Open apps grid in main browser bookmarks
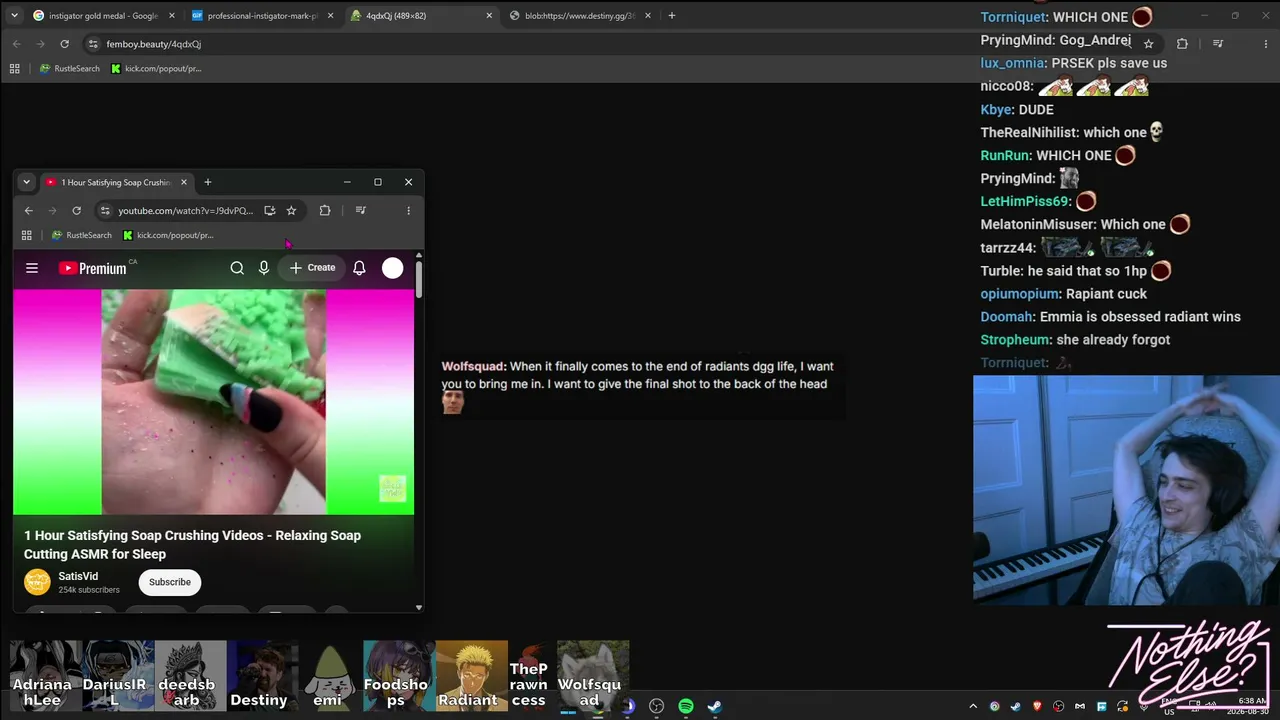Screen dimensions: 1280x720 click(x=14, y=69)
